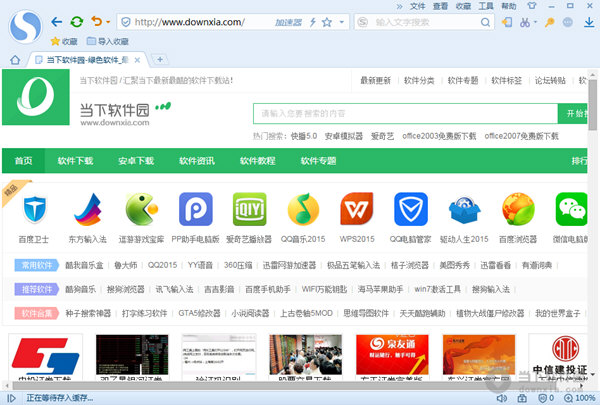Image resolution: width=600 pixels, height=405 pixels.
Task: Open the 泉友通 red banner thumbnail
Action: pyautogui.click(x=392, y=354)
